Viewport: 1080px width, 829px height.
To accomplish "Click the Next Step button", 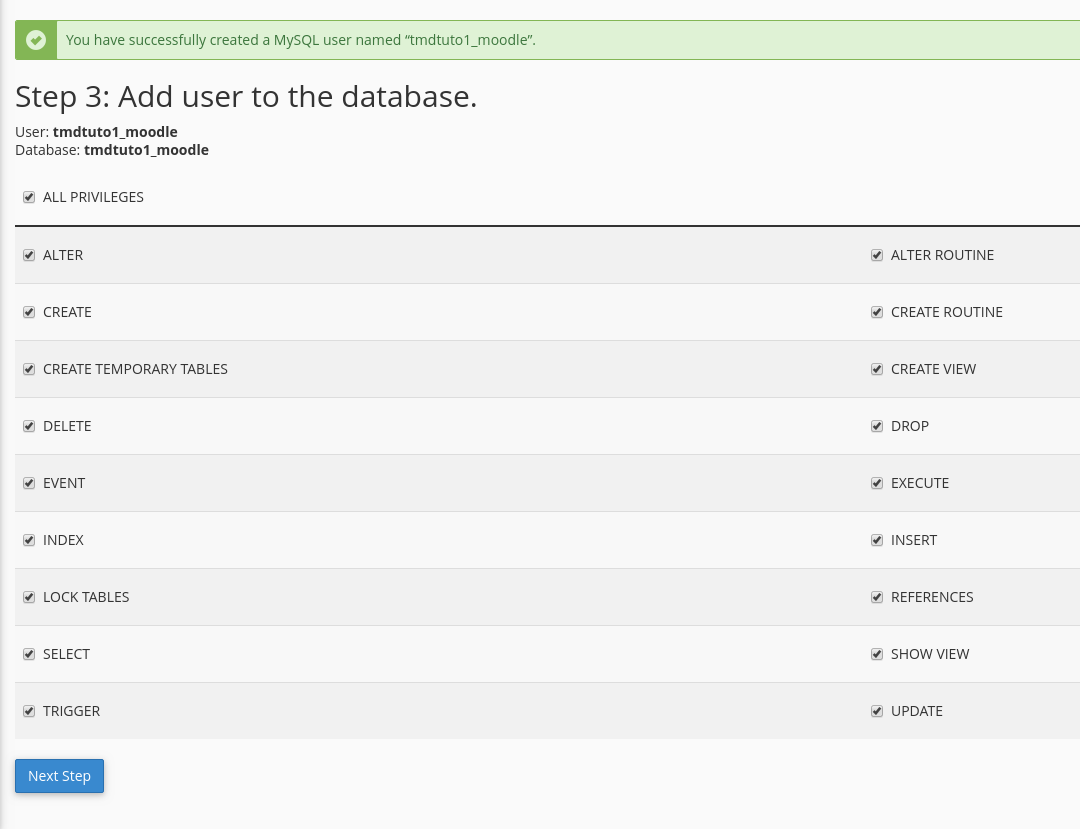I will click(x=59, y=776).
